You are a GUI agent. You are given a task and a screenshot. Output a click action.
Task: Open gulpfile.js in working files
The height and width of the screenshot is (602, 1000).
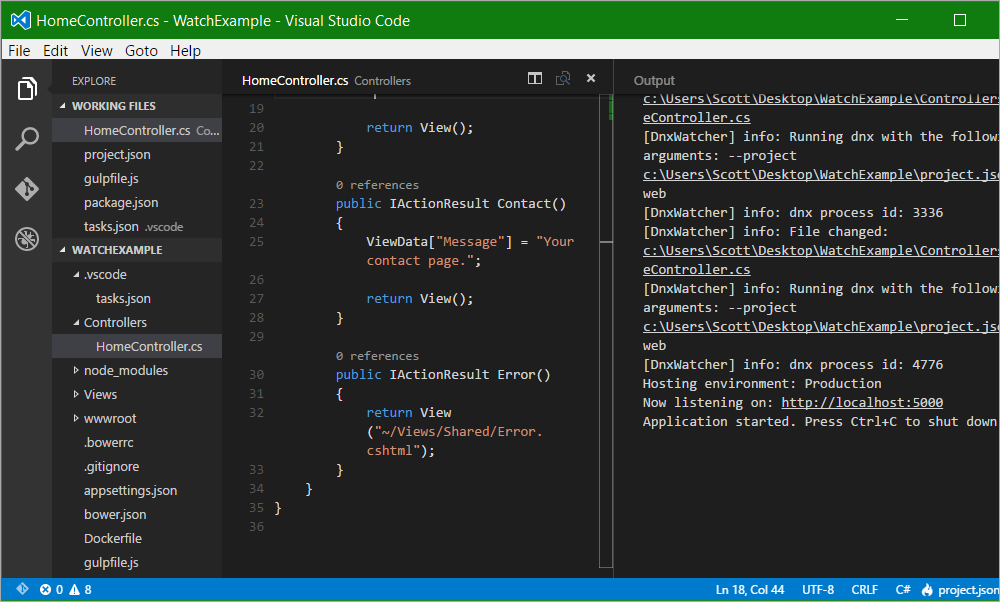(137, 179)
